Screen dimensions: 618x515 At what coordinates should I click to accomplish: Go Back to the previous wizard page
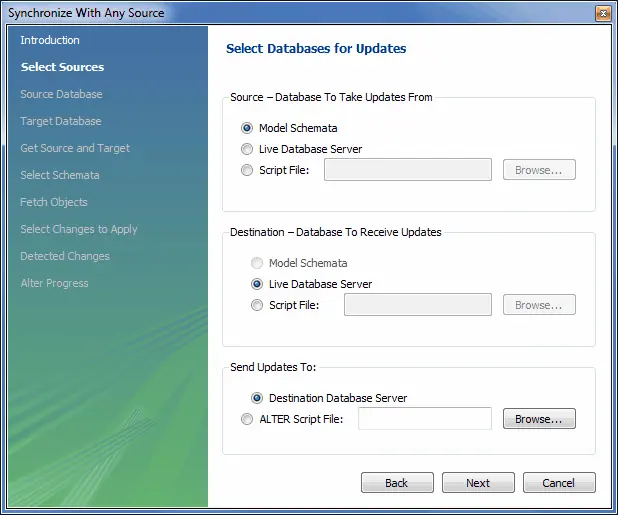tap(397, 483)
